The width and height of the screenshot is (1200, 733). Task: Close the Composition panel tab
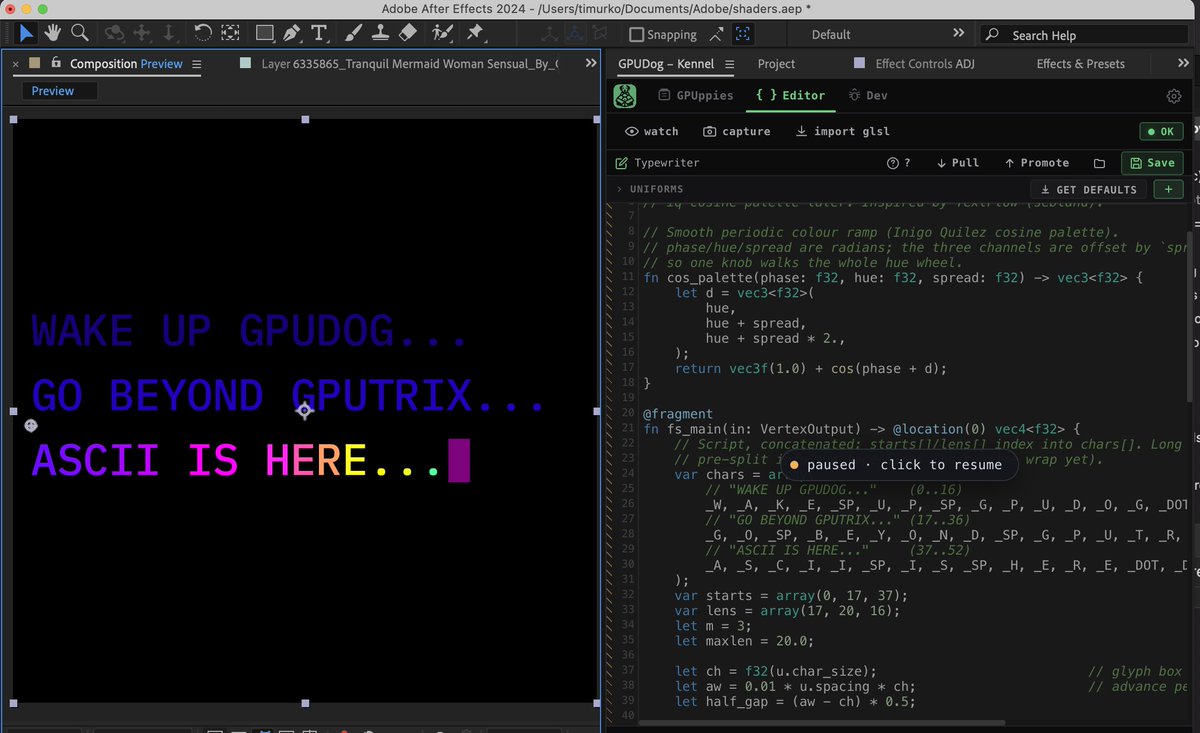pos(15,64)
